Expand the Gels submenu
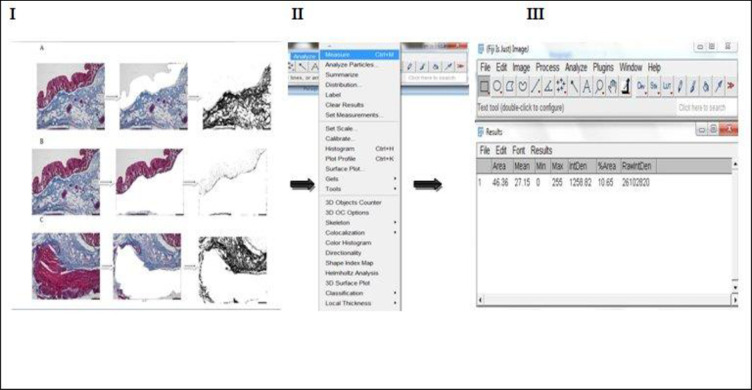 coord(360,179)
